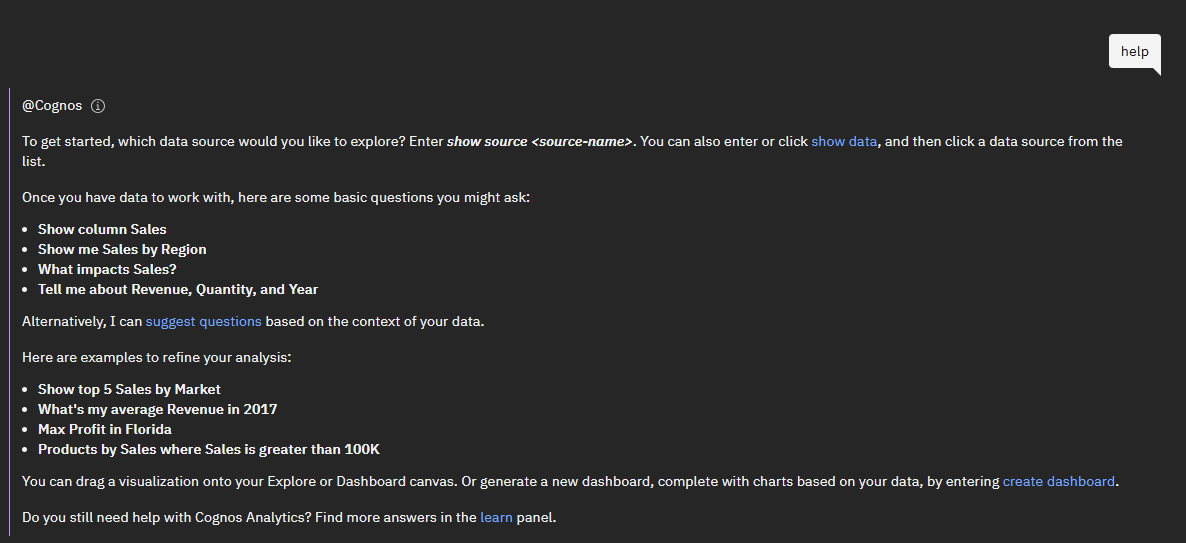The height and width of the screenshot is (543, 1186).
Task: Click the '@Cognos' sender name
Action: coord(52,106)
